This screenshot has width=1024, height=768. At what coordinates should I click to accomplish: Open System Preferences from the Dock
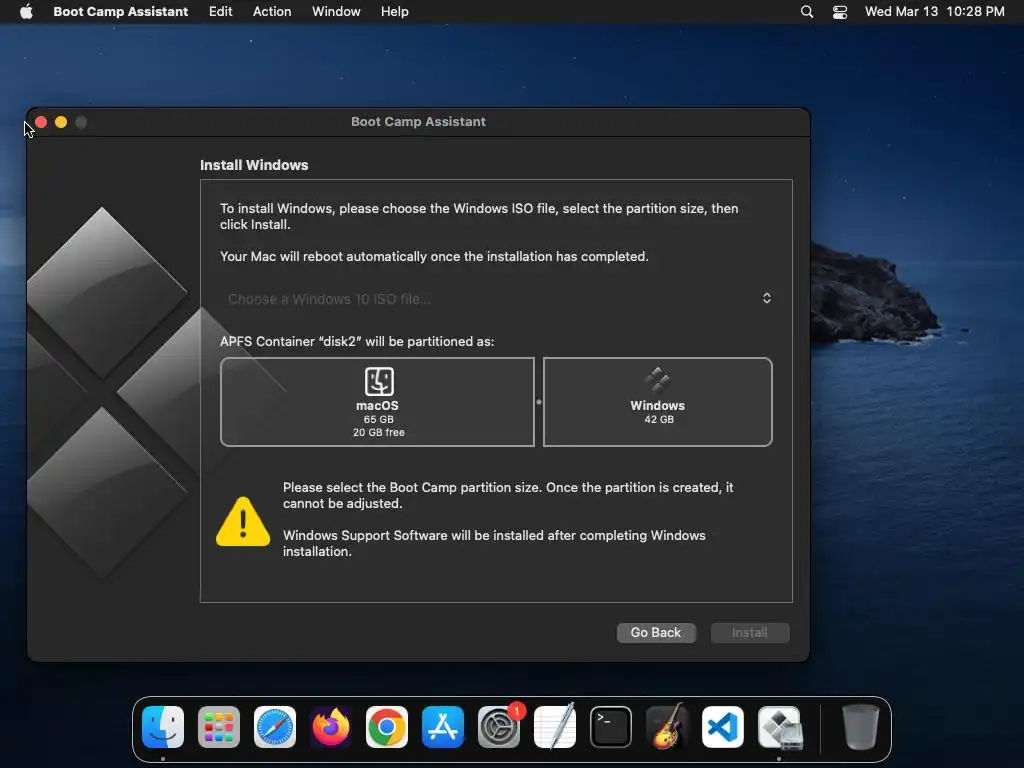[x=499, y=727]
